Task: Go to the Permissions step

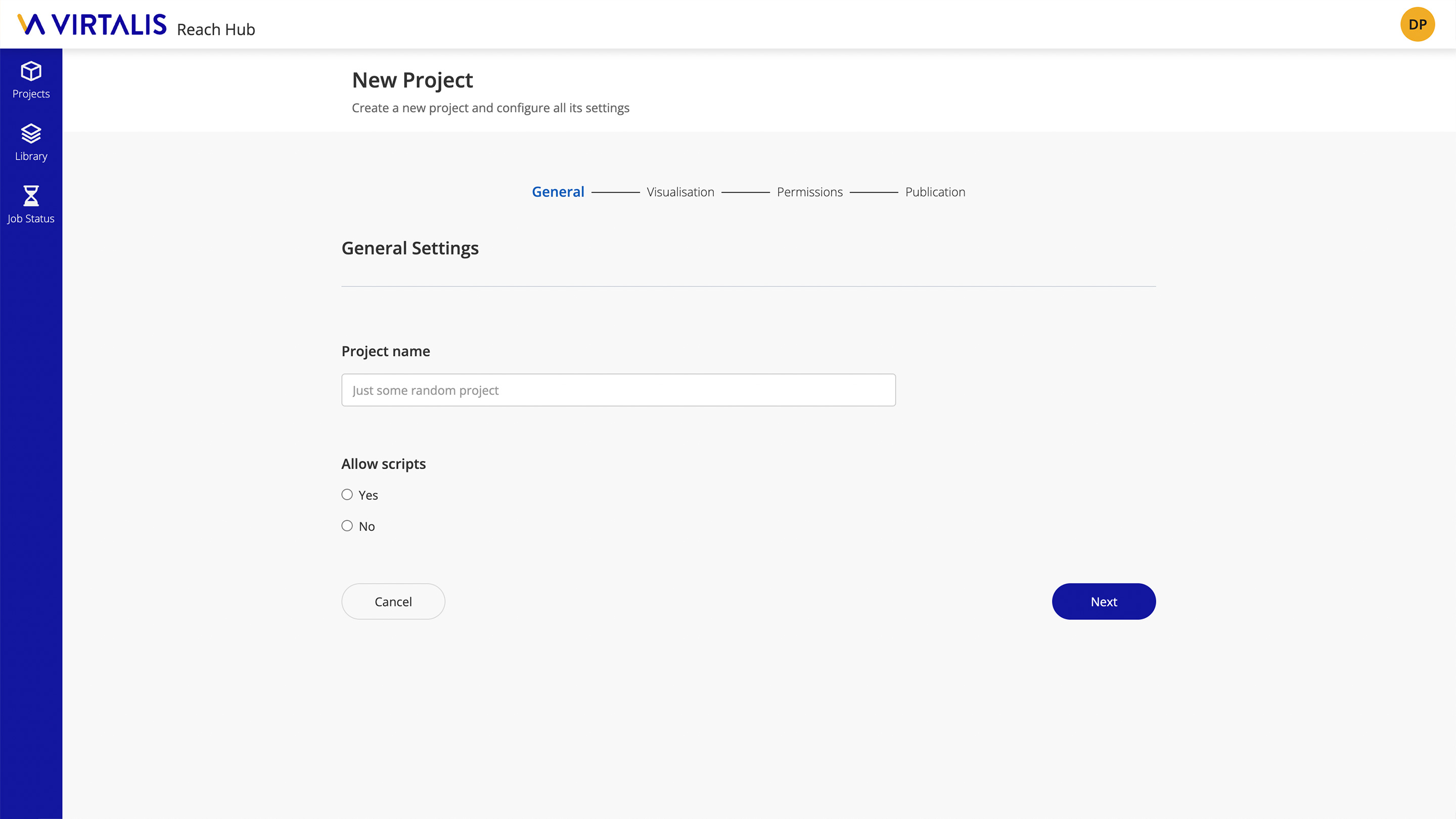Action: [809, 192]
